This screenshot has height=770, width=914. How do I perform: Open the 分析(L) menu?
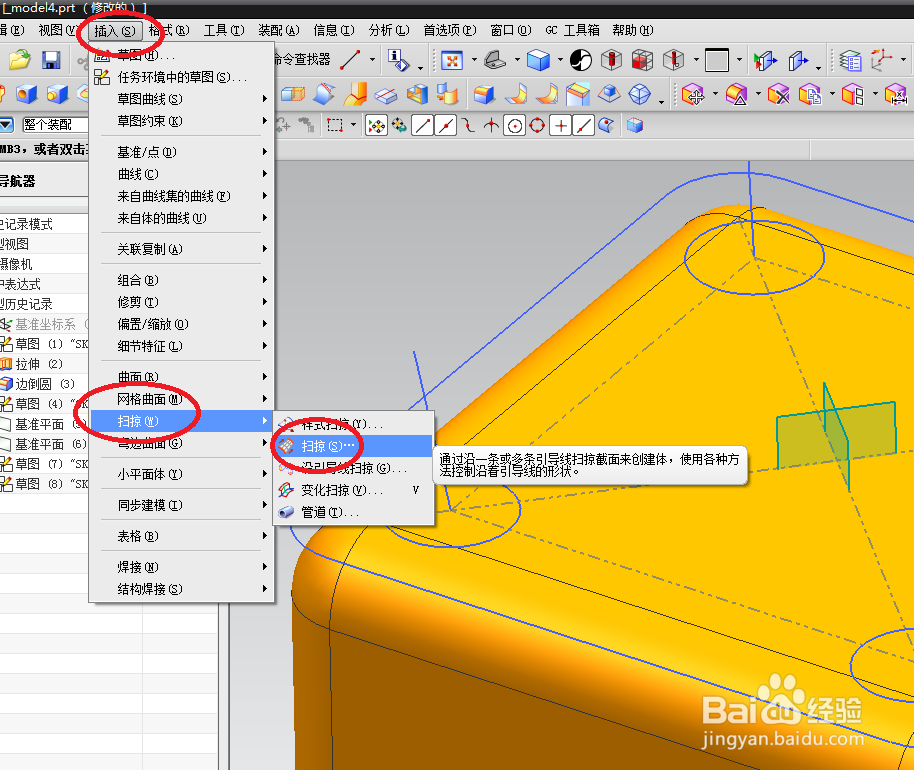pos(389,30)
